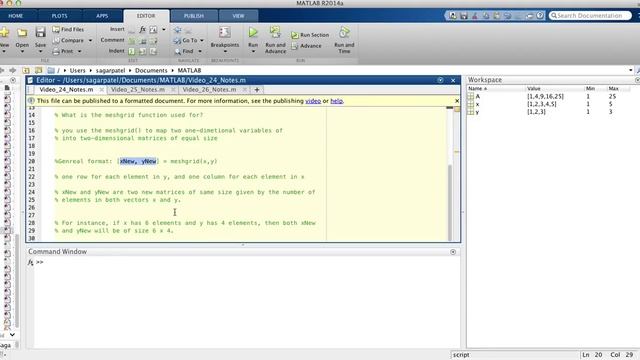
Task: Dismiss the publish info banner
Action: pos(457,100)
